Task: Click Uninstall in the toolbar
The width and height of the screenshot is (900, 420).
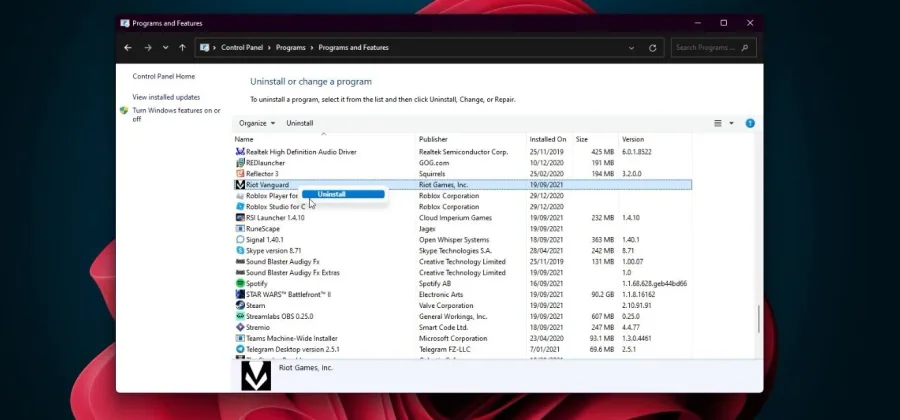Action: [300, 123]
